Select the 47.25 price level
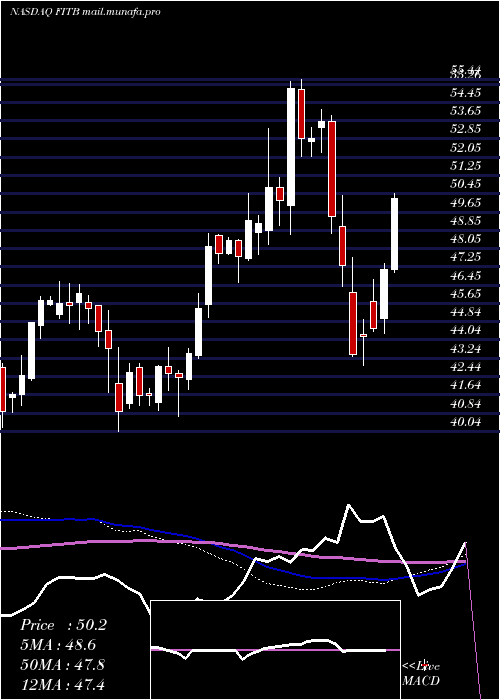The image size is (500, 700). point(466,257)
